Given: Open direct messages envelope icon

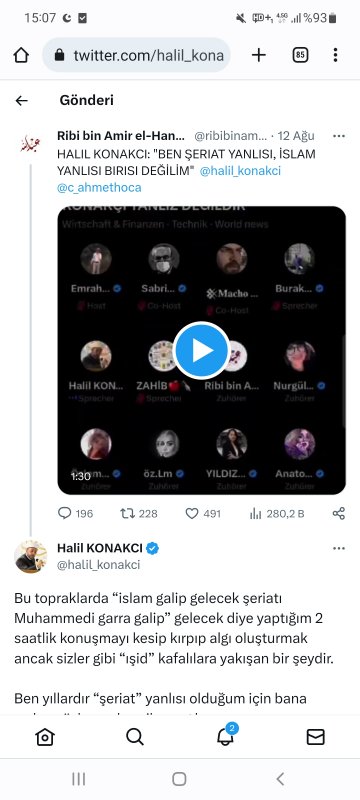Looking at the screenshot, I should coord(315,737).
